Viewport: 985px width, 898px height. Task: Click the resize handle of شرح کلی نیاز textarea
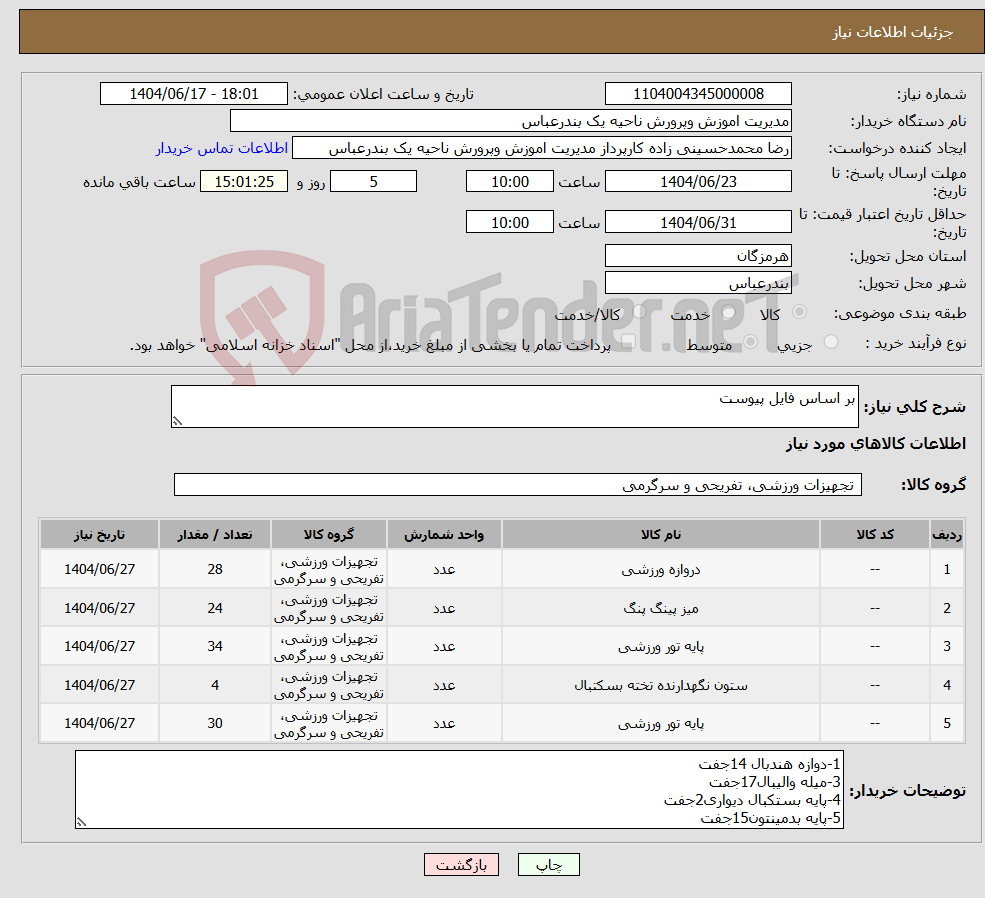[x=179, y=419]
